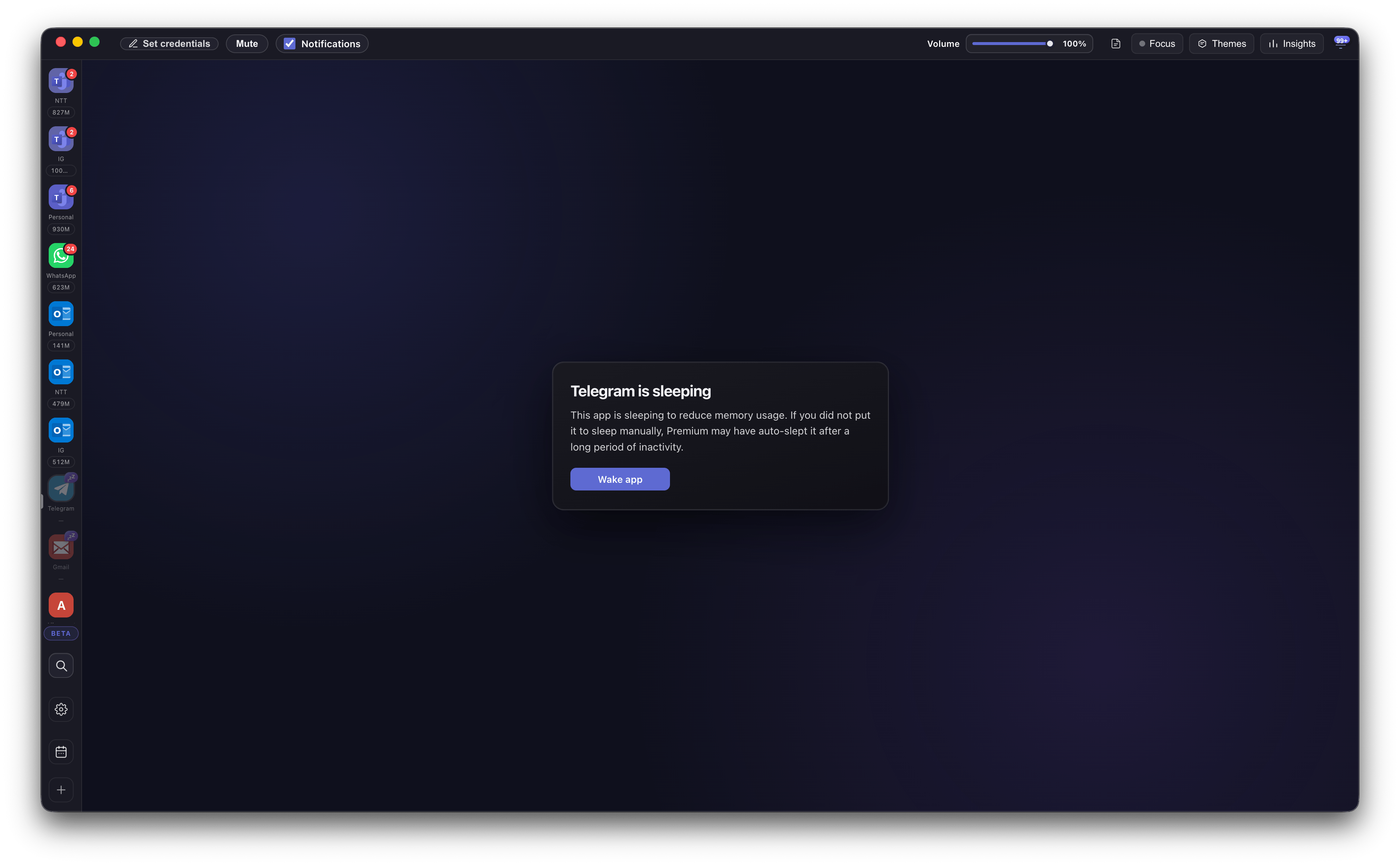Screen dimensions: 1400x866
Task: Open the Personal Teams app in sidebar
Action: click(61, 197)
